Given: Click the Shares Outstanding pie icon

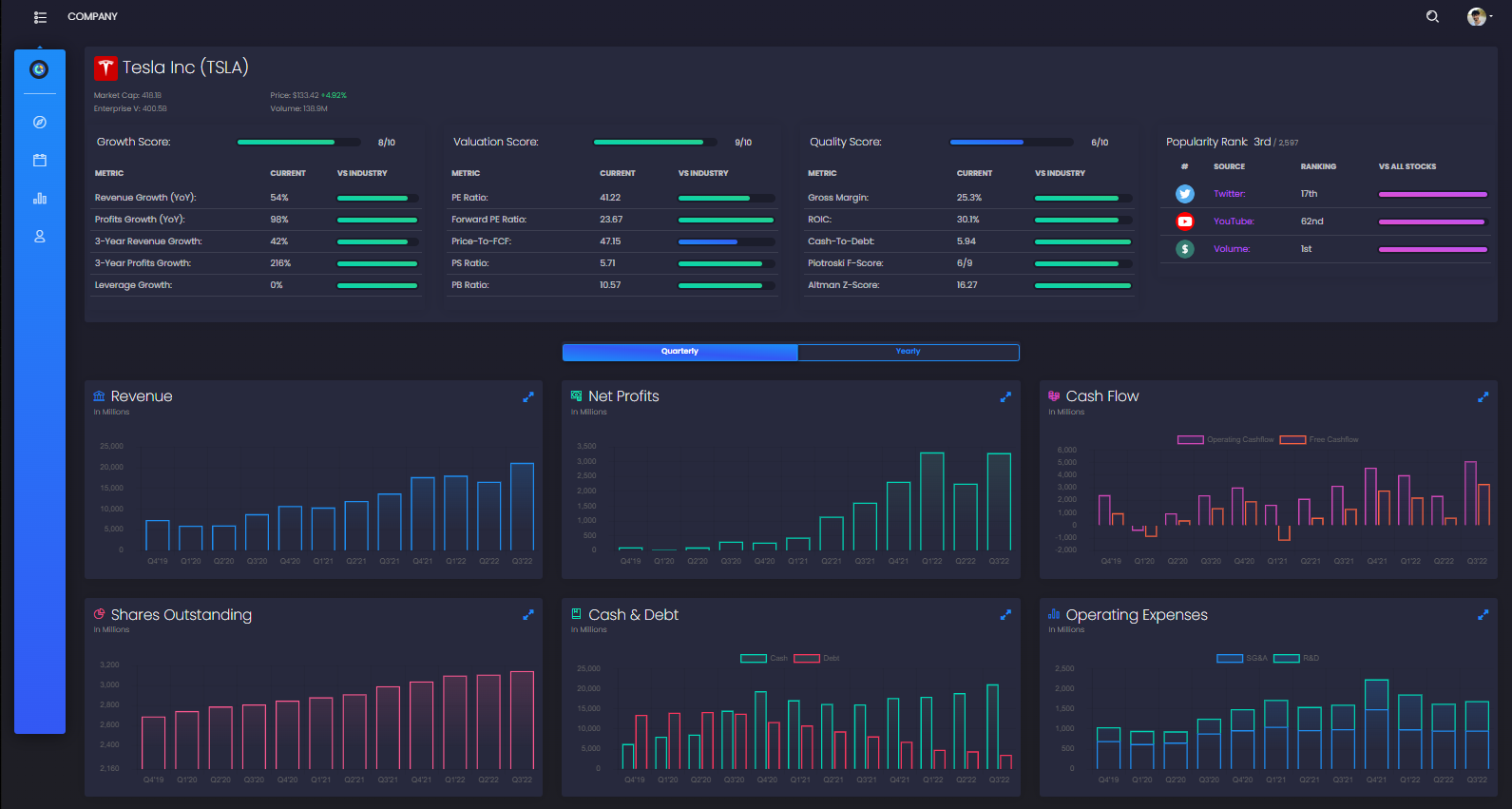Looking at the screenshot, I should 99,614.
